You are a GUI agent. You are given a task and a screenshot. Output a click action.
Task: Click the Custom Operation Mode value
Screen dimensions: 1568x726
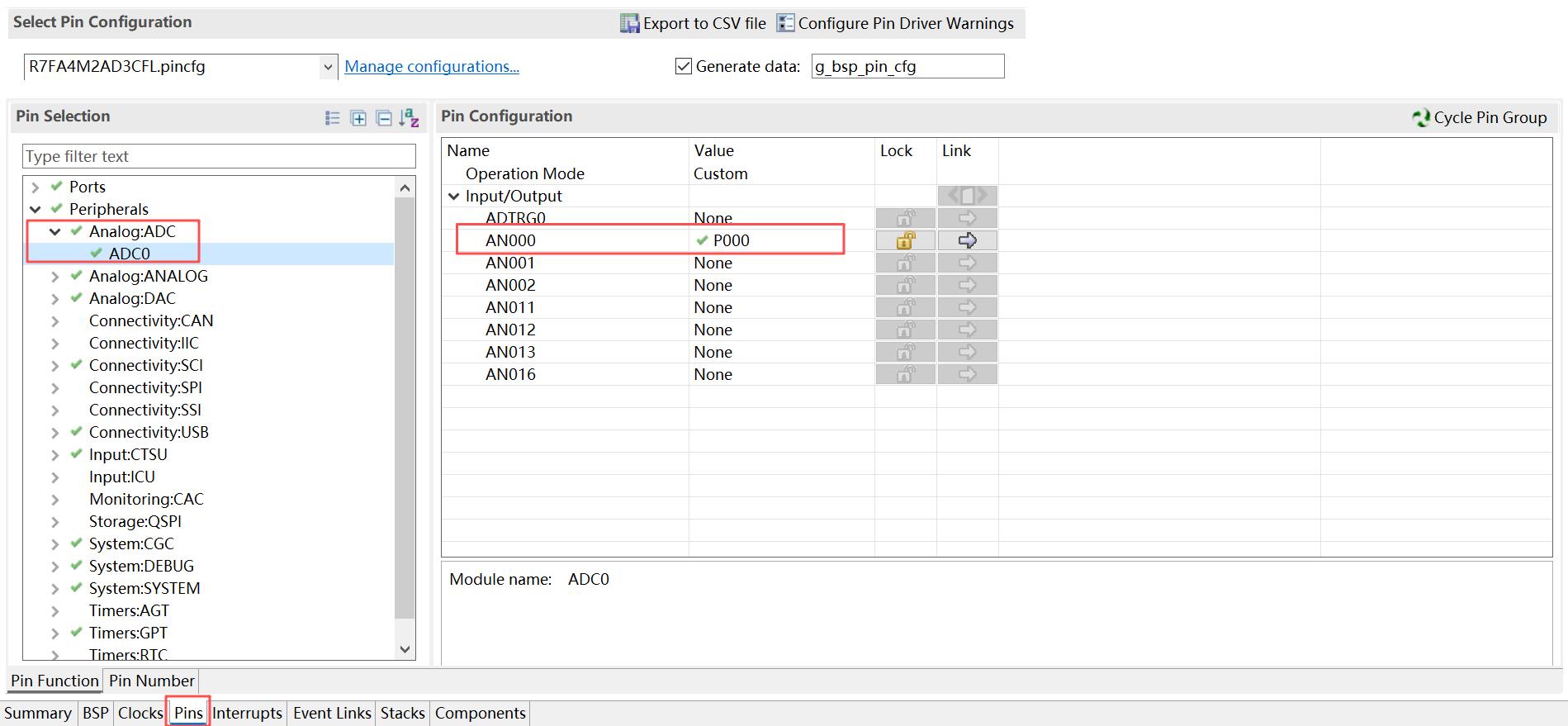pyautogui.click(x=720, y=173)
